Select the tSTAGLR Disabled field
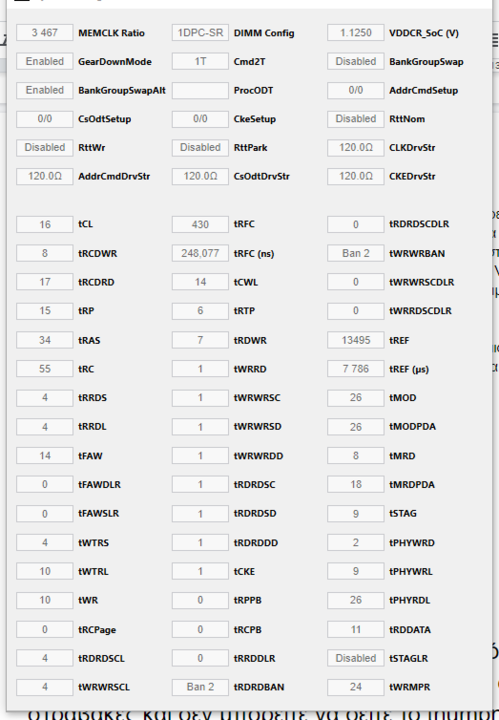The height and width of the screenshot is (720, 499). (356, 658)
